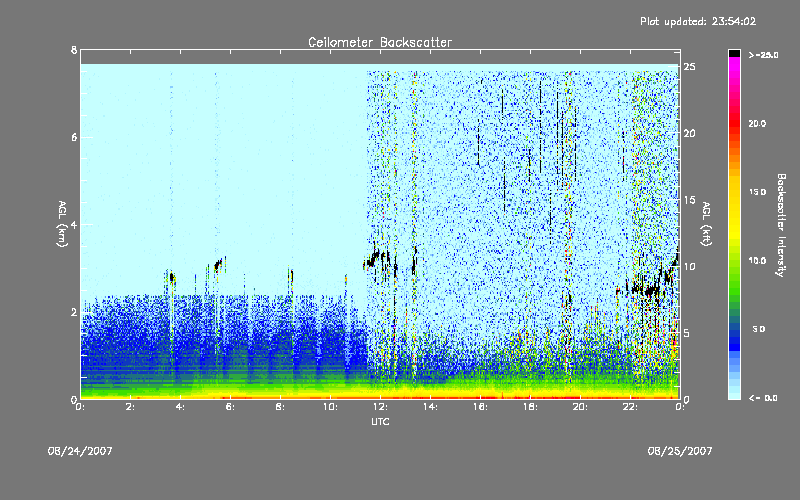The image size is (800, 500).
Task: Select the "Plot updated: 23:54:02" timestamp
Action: (698, 21)
